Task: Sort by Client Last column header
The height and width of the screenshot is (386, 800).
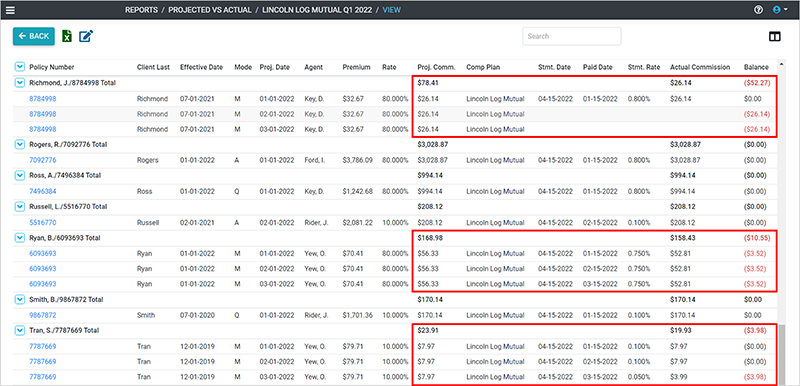Action: pyautogui.click(x=153, y=67)
